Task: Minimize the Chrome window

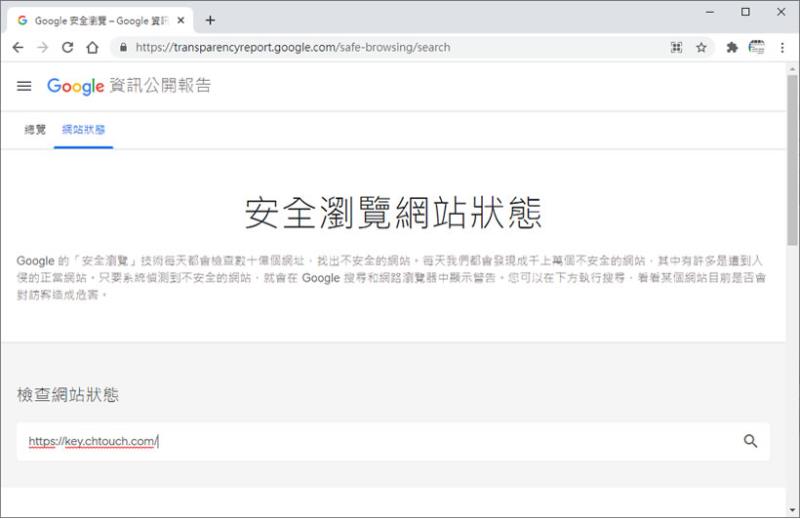Action: [x=710, y=12]
